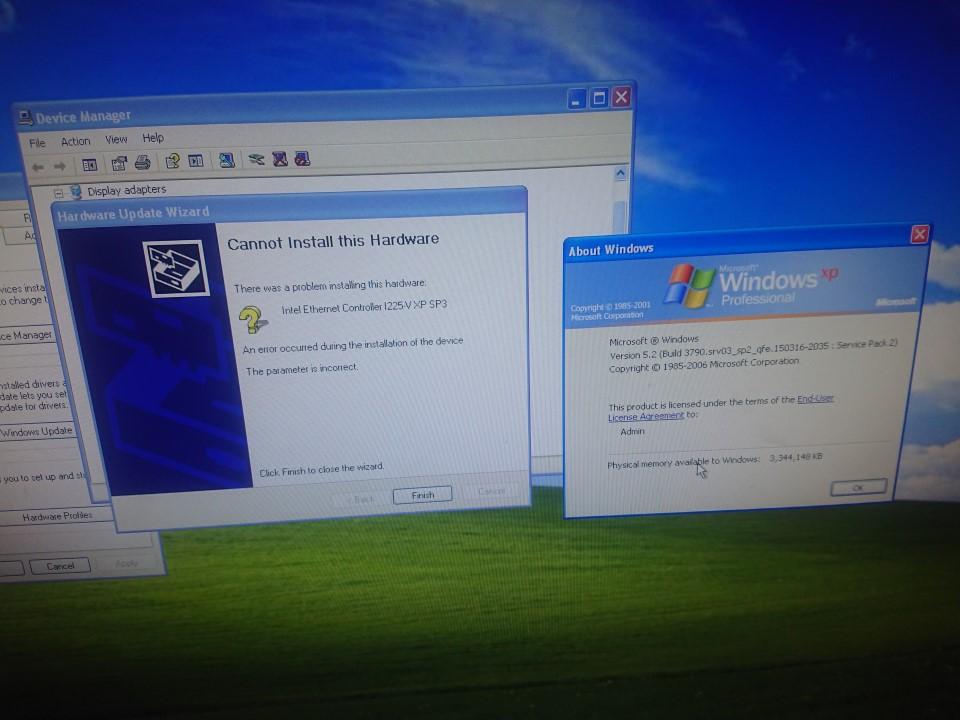Toggle the action pane icon in Device Manager toolbar

point(196,161)
